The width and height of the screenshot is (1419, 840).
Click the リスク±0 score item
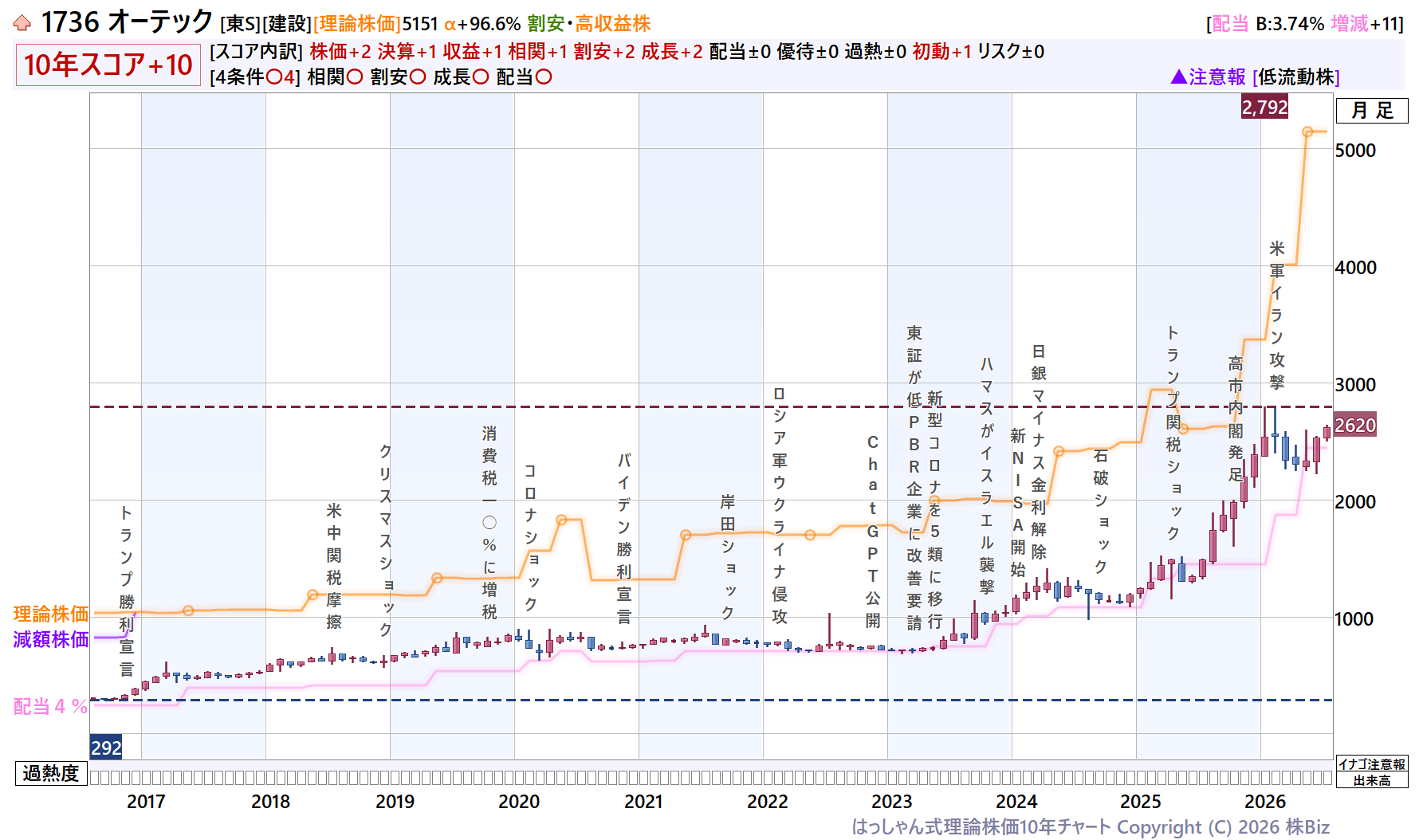coord(1011,52)
